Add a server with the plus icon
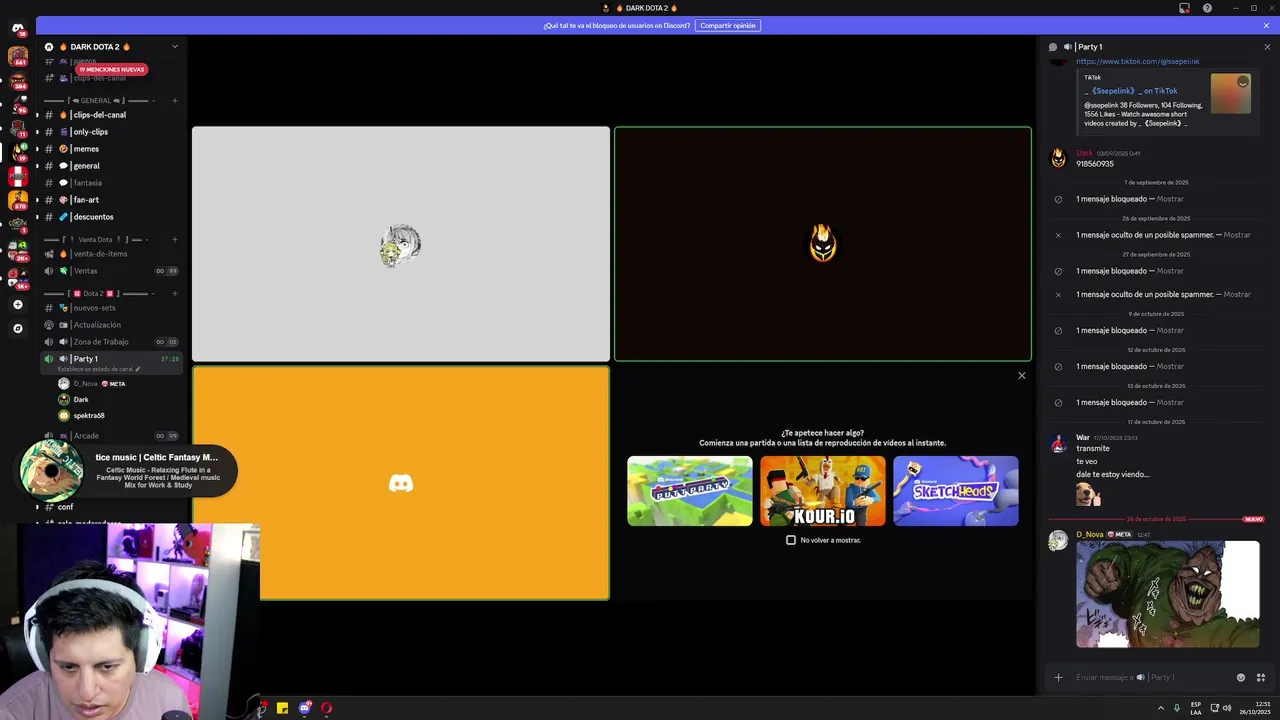 click(x=17, y=304)
